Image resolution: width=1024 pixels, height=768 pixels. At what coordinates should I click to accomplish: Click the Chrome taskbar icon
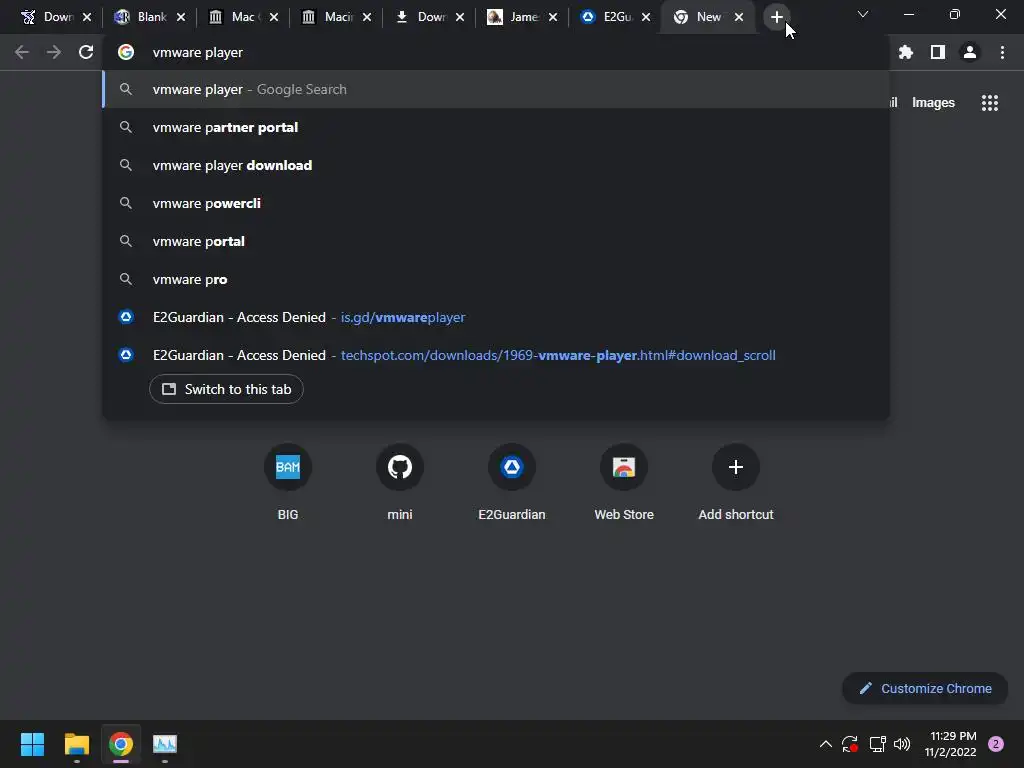[x=121, y=744]
